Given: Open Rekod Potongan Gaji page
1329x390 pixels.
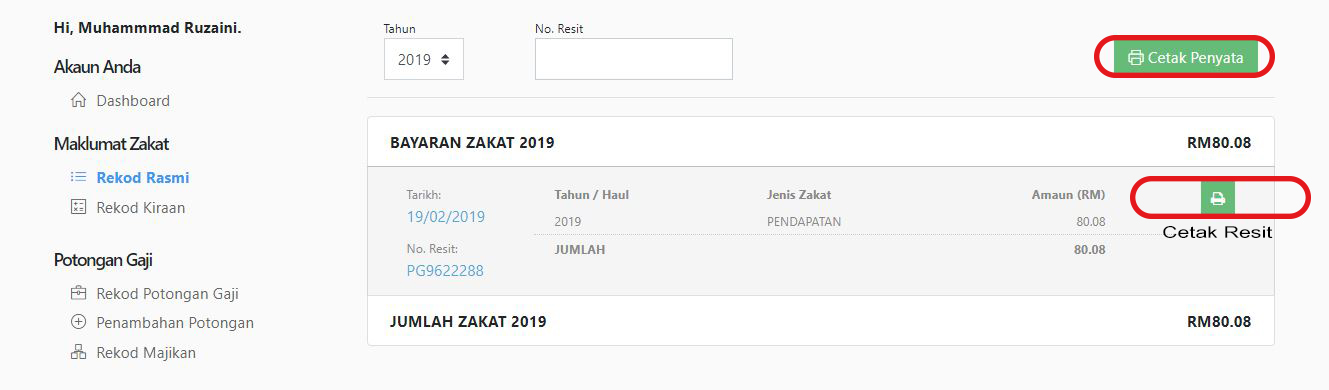Looking at the screenshot, I should (167, 294).
